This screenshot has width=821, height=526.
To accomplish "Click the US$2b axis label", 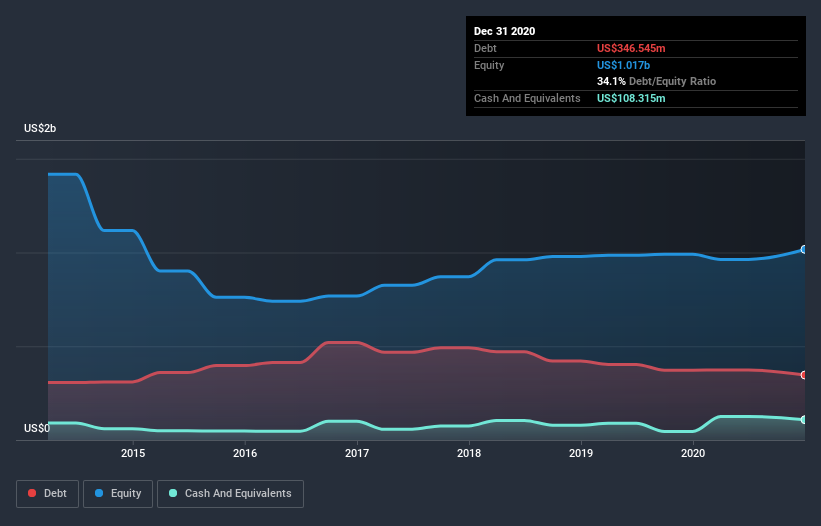I will [40, 128].
